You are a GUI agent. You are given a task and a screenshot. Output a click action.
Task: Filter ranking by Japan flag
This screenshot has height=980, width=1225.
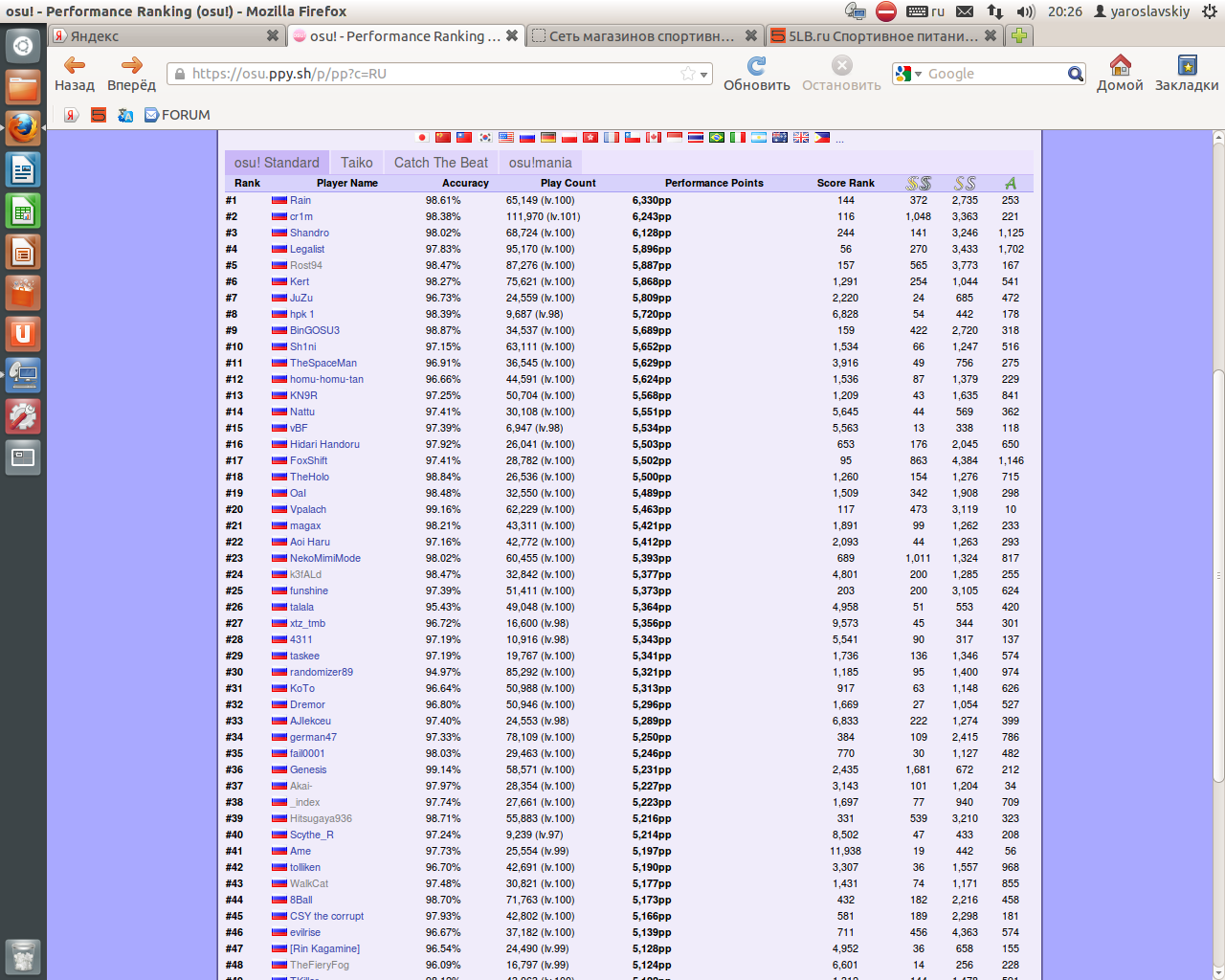(422, 138)
